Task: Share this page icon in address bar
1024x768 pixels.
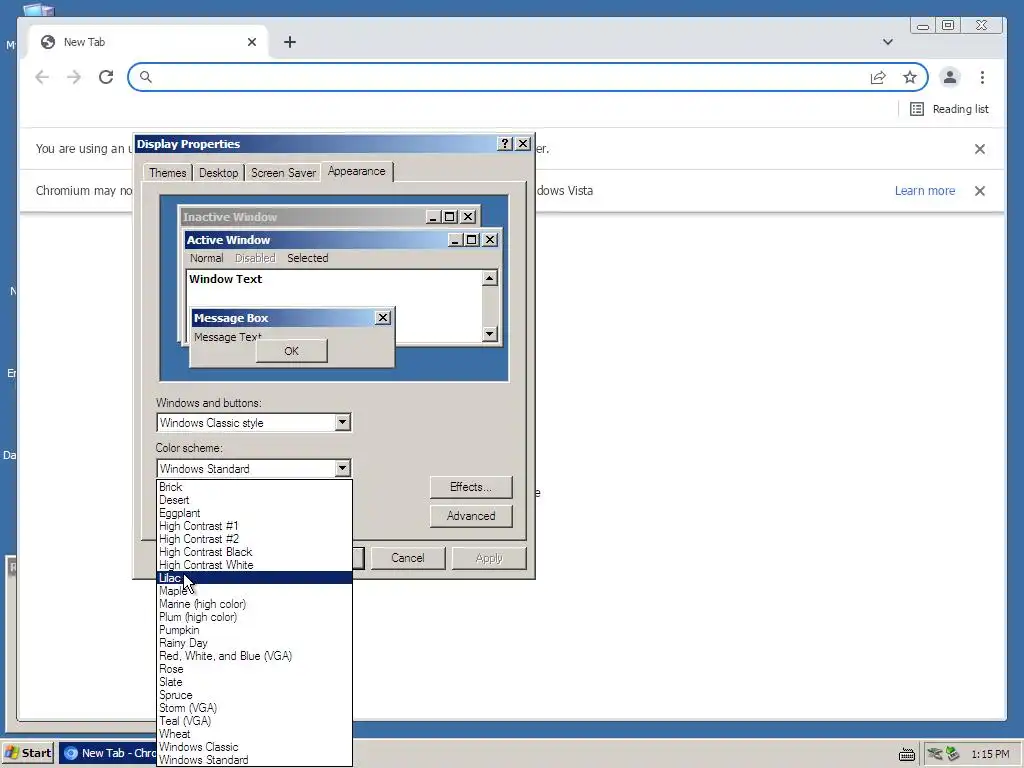Action: [x=878, y=77]
